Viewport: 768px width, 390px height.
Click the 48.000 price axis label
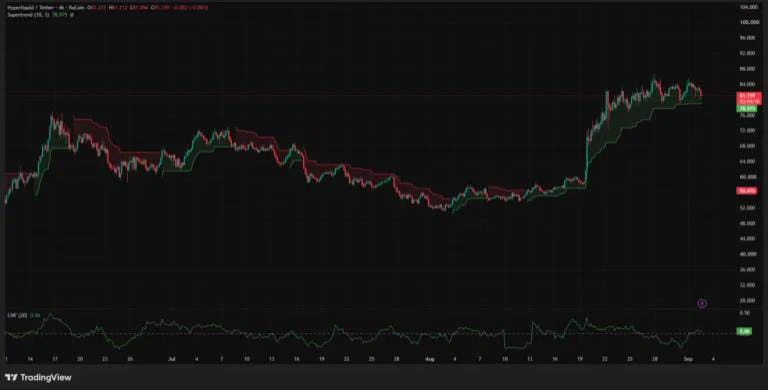click(746, 223)
